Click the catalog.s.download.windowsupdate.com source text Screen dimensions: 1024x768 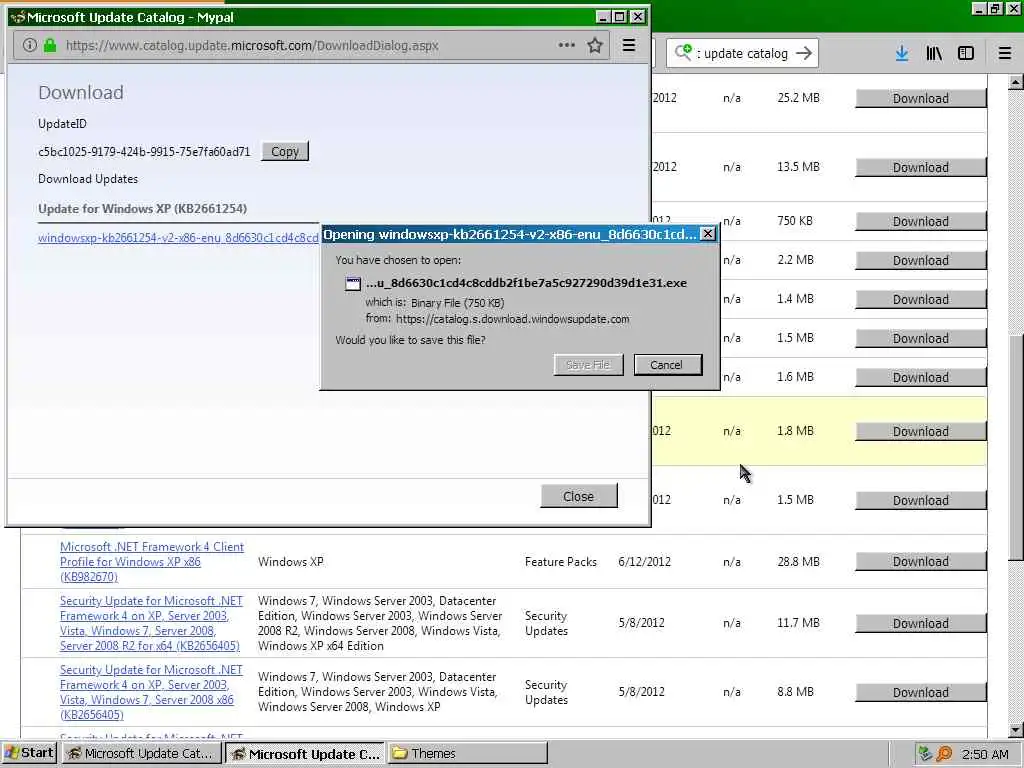point(513,319)
